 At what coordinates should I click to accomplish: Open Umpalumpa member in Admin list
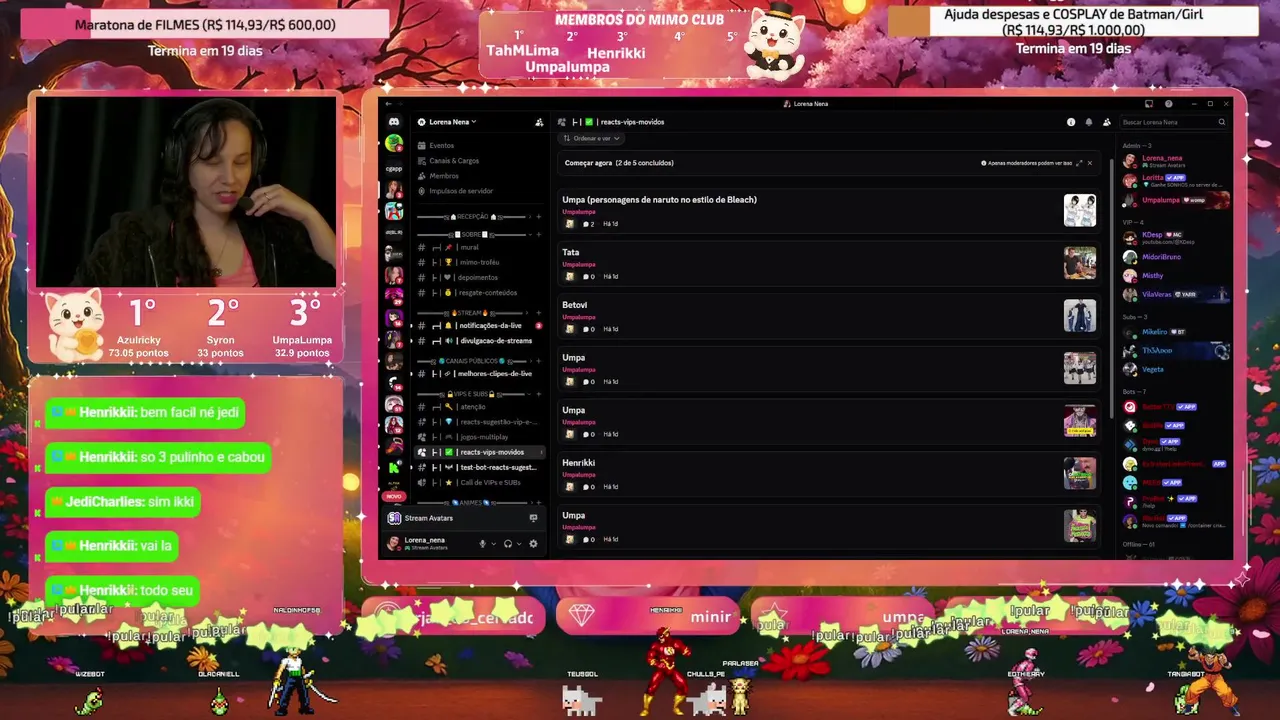1176,200
